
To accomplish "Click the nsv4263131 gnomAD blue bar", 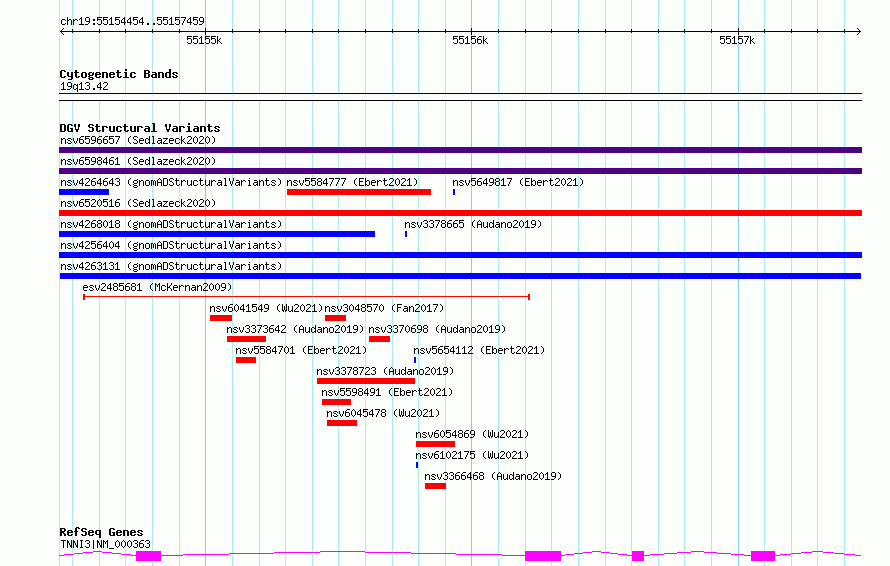I will 460,276.
